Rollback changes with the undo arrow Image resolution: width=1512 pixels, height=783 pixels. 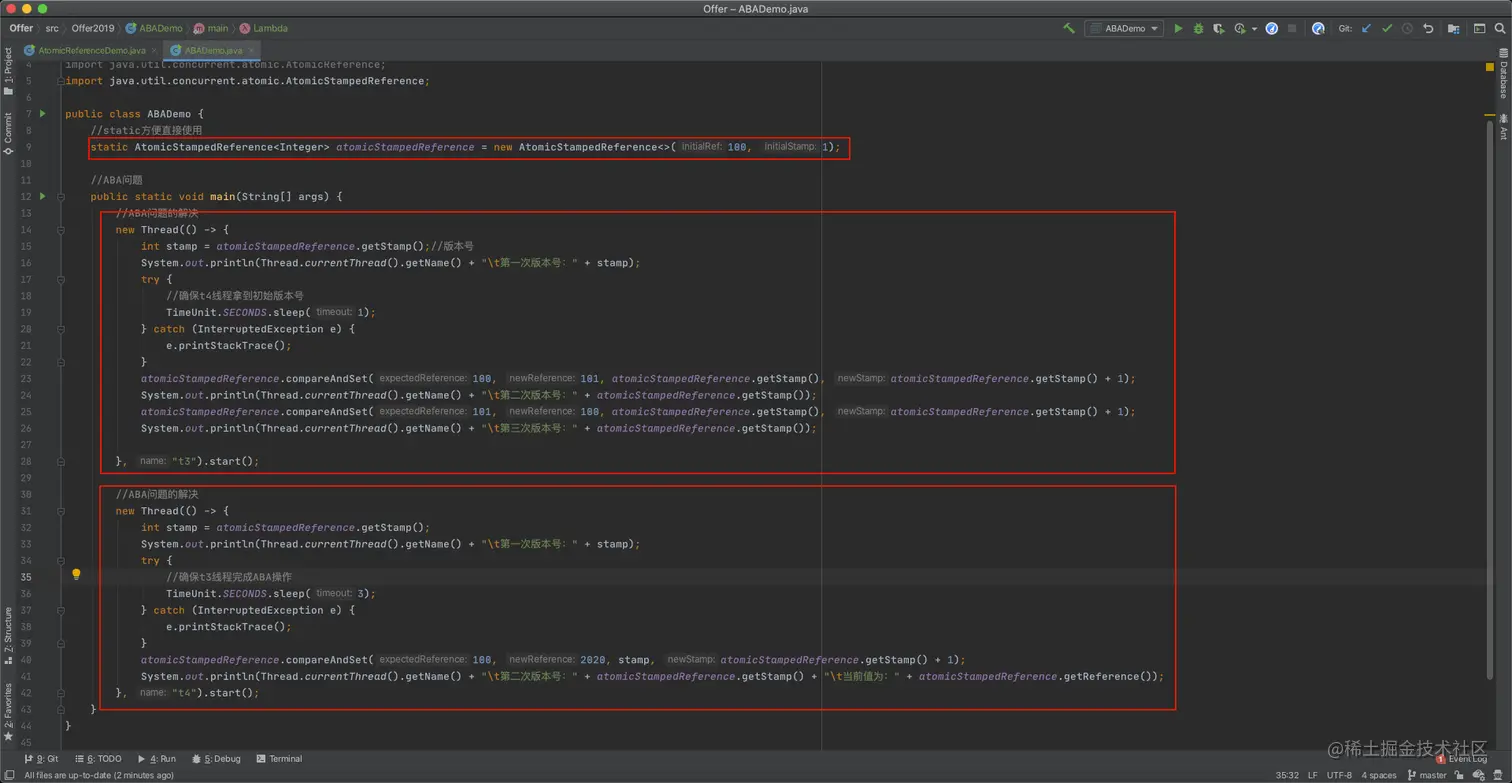(x=1428, y=28)
